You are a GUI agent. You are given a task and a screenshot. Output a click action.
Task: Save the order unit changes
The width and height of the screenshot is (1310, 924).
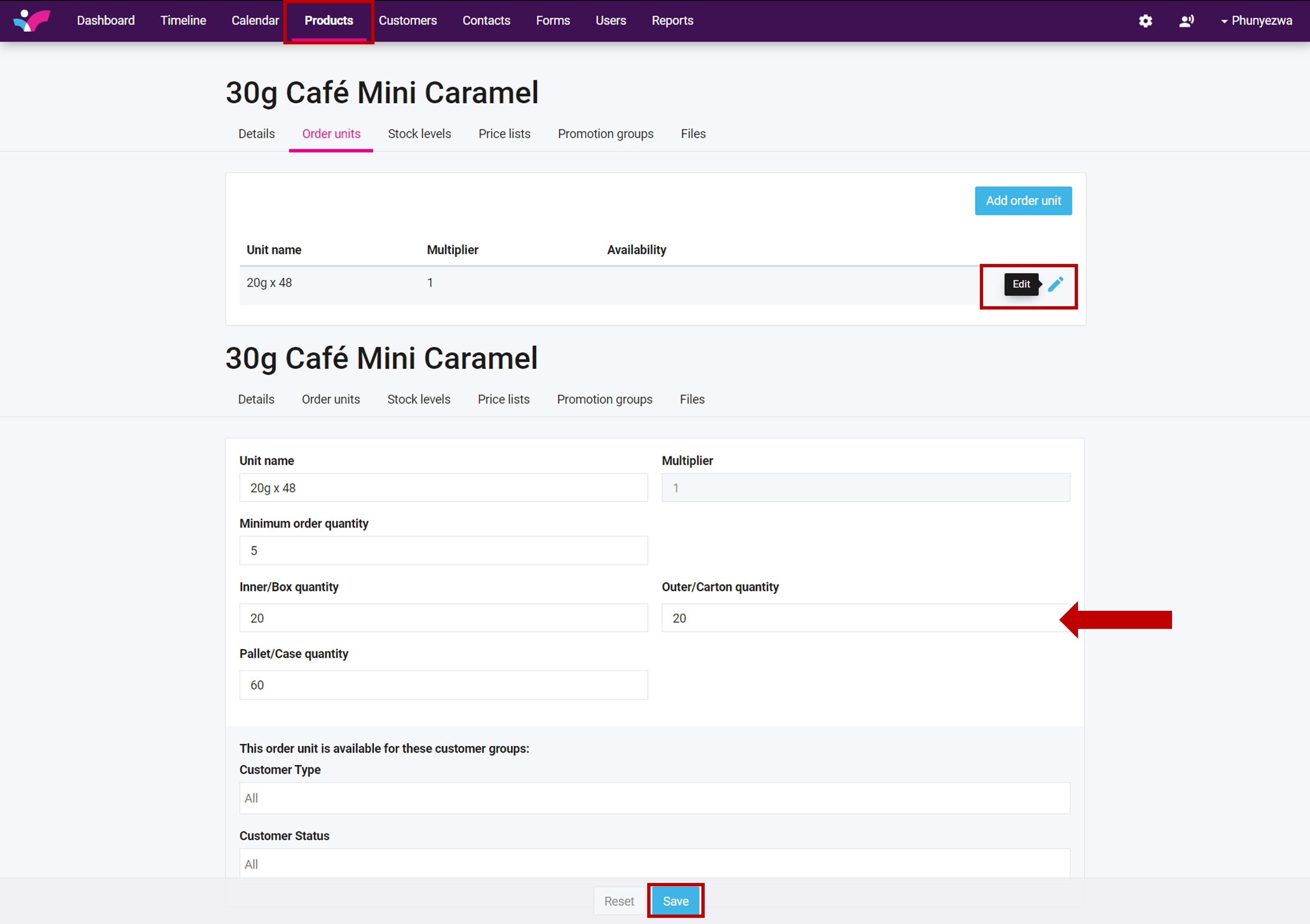(x=676, y=901)
